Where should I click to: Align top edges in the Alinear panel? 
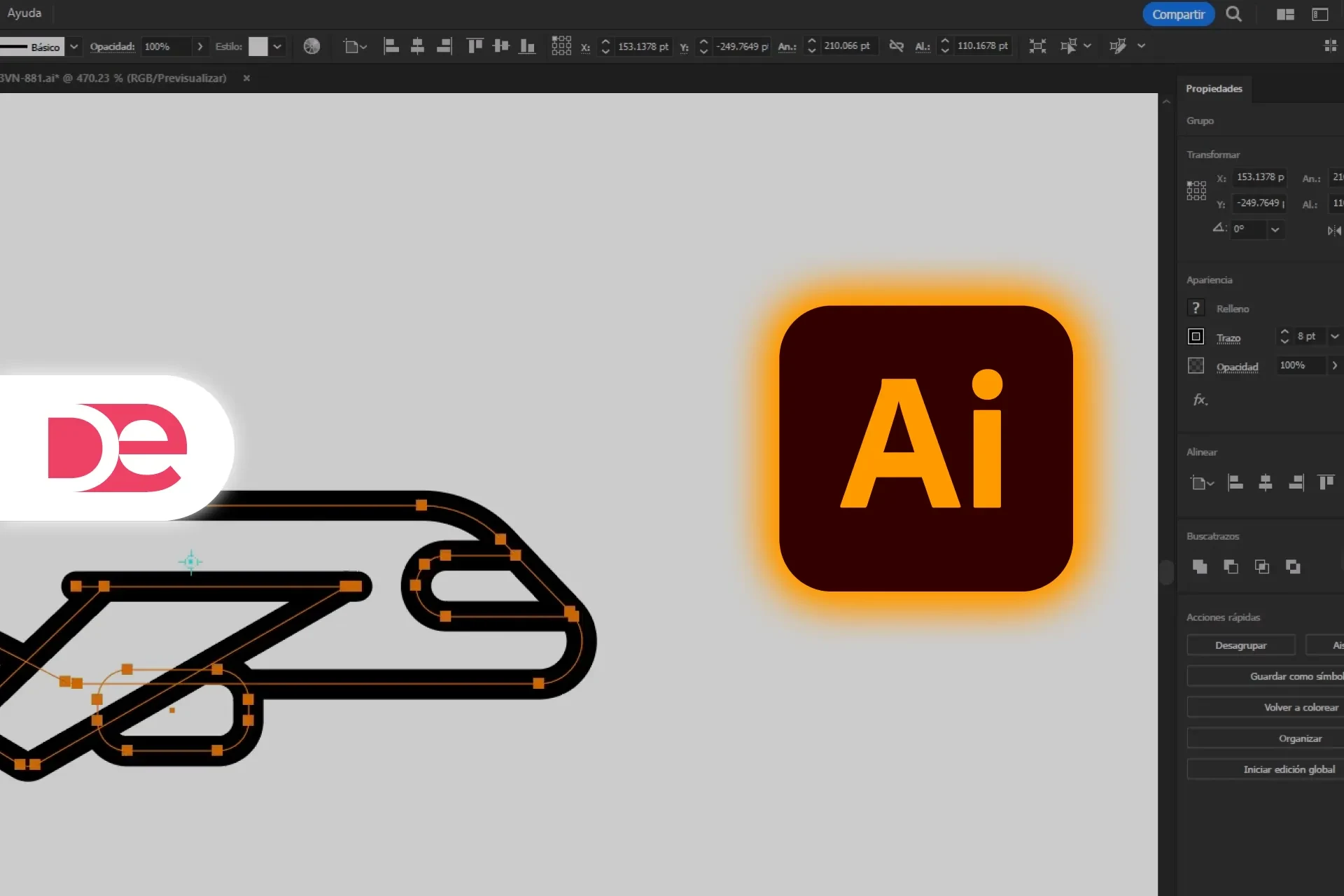pyautogui.click(x=1326, y=482)
